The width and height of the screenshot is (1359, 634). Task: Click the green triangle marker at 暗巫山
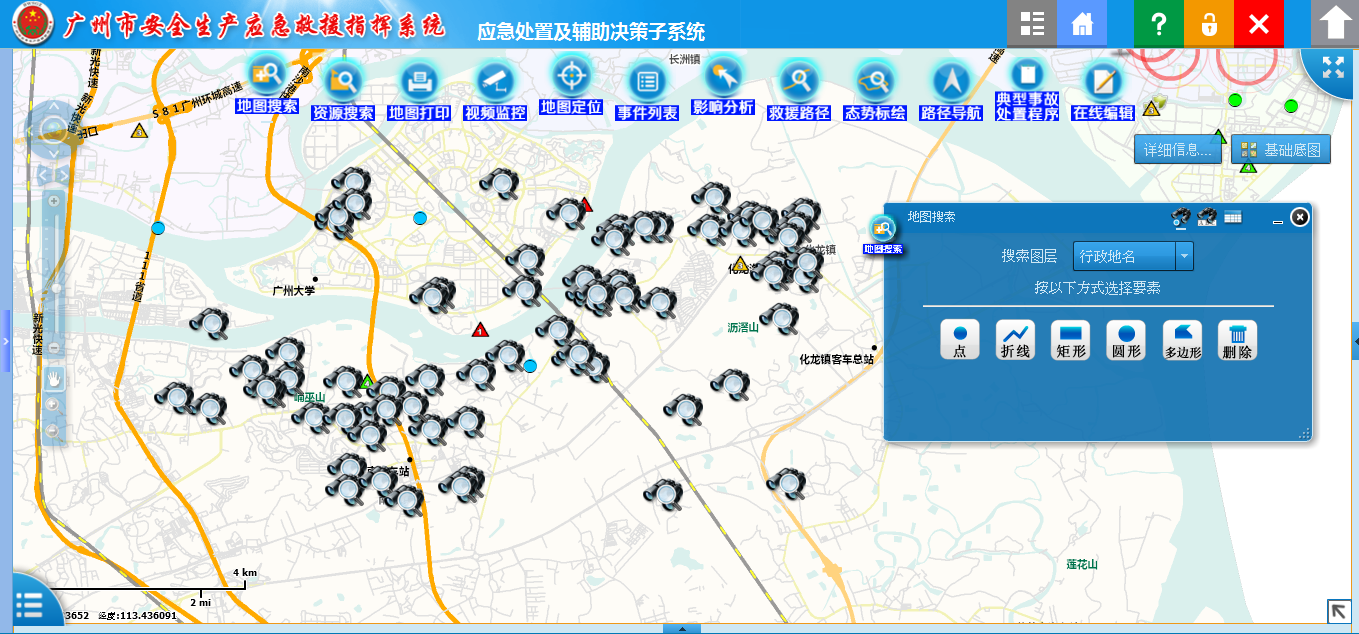click(x=367, y=381)
